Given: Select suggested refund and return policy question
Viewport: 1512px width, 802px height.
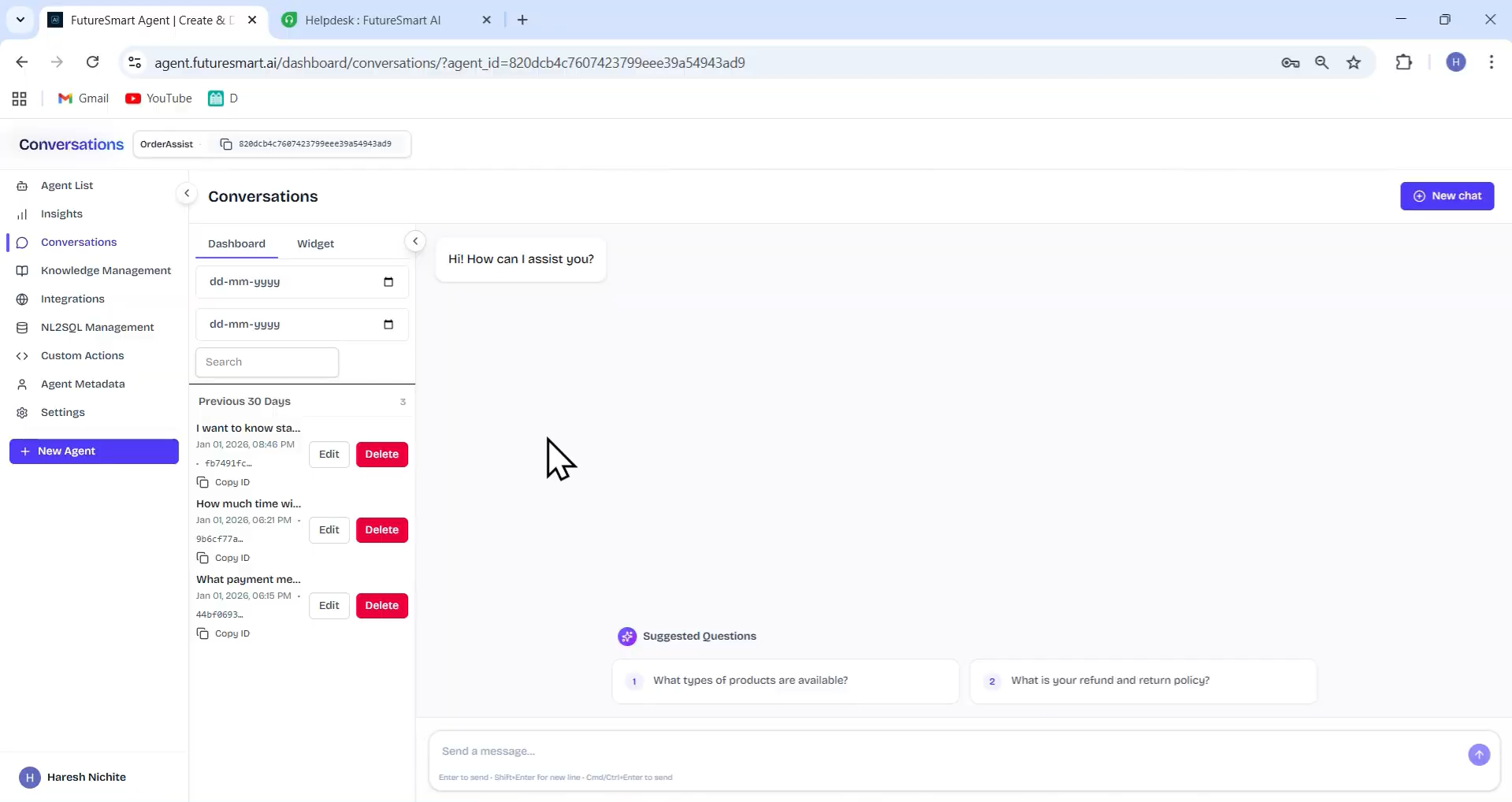Looking at the screenshot, I should point(1143,681).
